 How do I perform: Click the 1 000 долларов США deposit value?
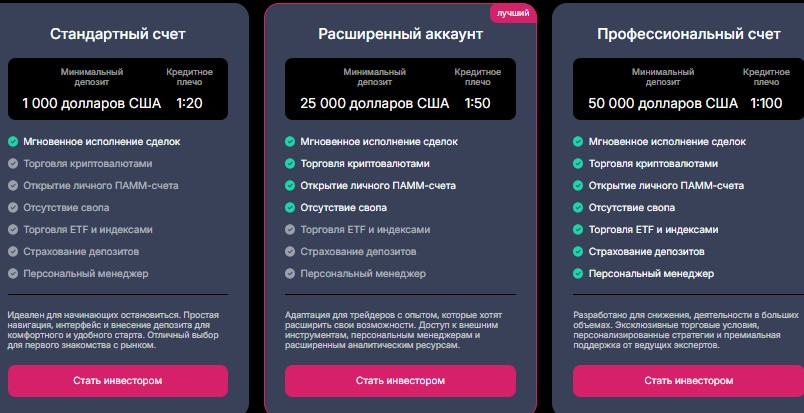coord(91,103)
